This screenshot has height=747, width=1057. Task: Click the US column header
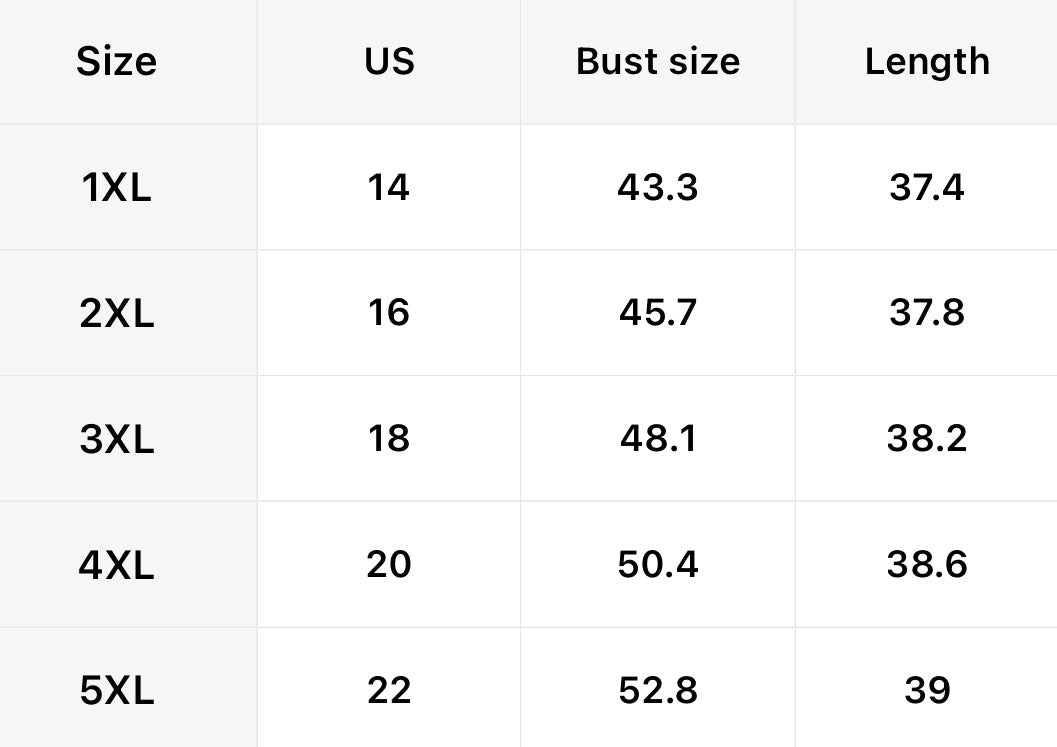click(389, 62)
